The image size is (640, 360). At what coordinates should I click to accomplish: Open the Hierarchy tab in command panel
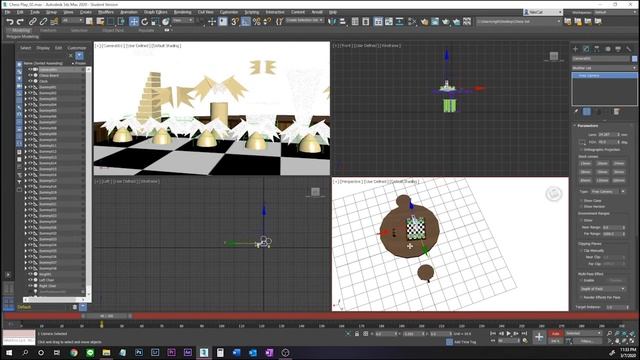(x=597, y=49)
